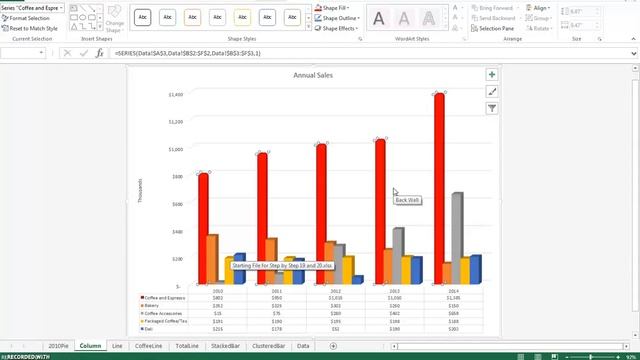Screen dimensions: 640x360
Task: Click Reset to Match Style button
Action: (x=30, y=29)
